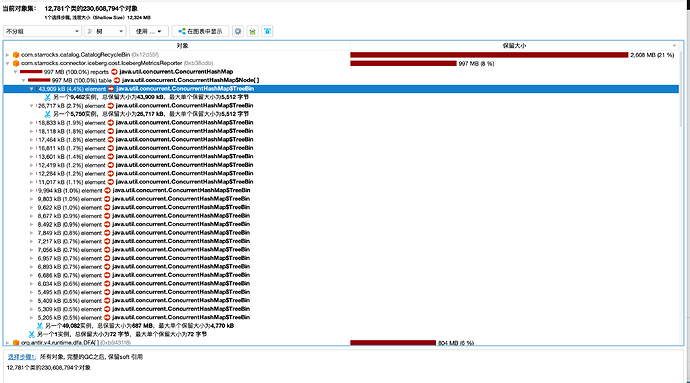Click the blue export toolbar icon
The image size is (690, 383).
(268, 31)
